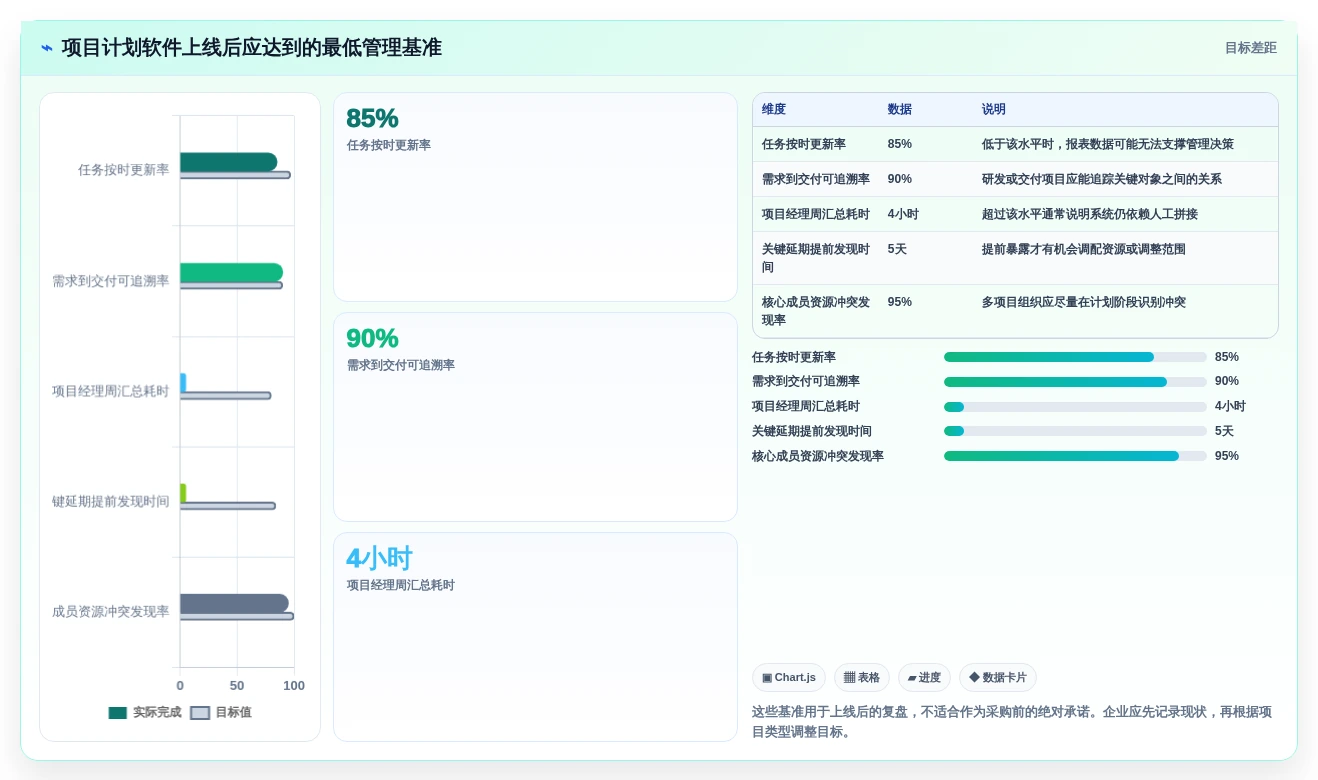Click the 任务按时更新率 progress bar
Screen dimensions: 1318x780
[1075, 357]
